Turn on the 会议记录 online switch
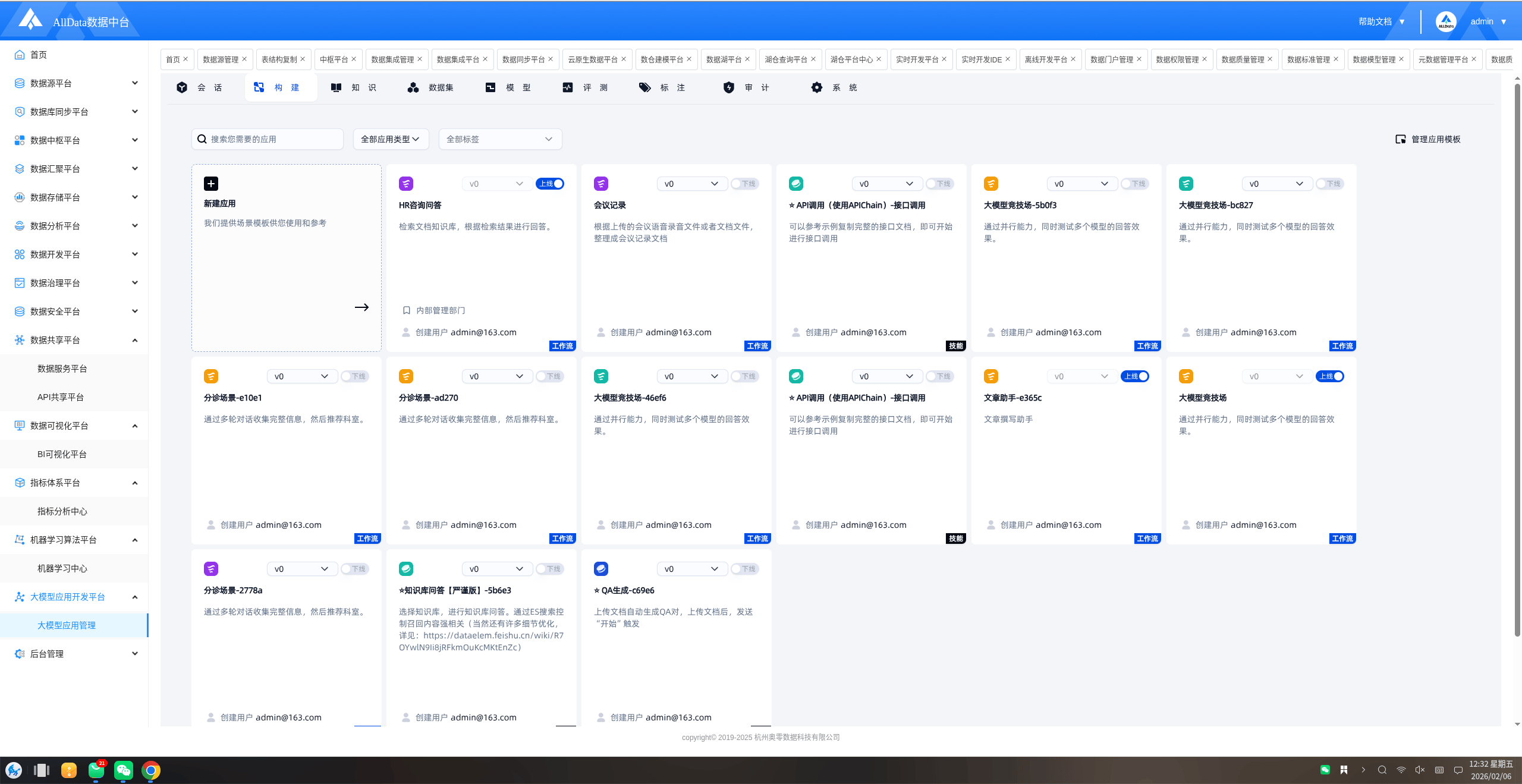Screen dimensions: 1522x784 click(x=744, y=184)
